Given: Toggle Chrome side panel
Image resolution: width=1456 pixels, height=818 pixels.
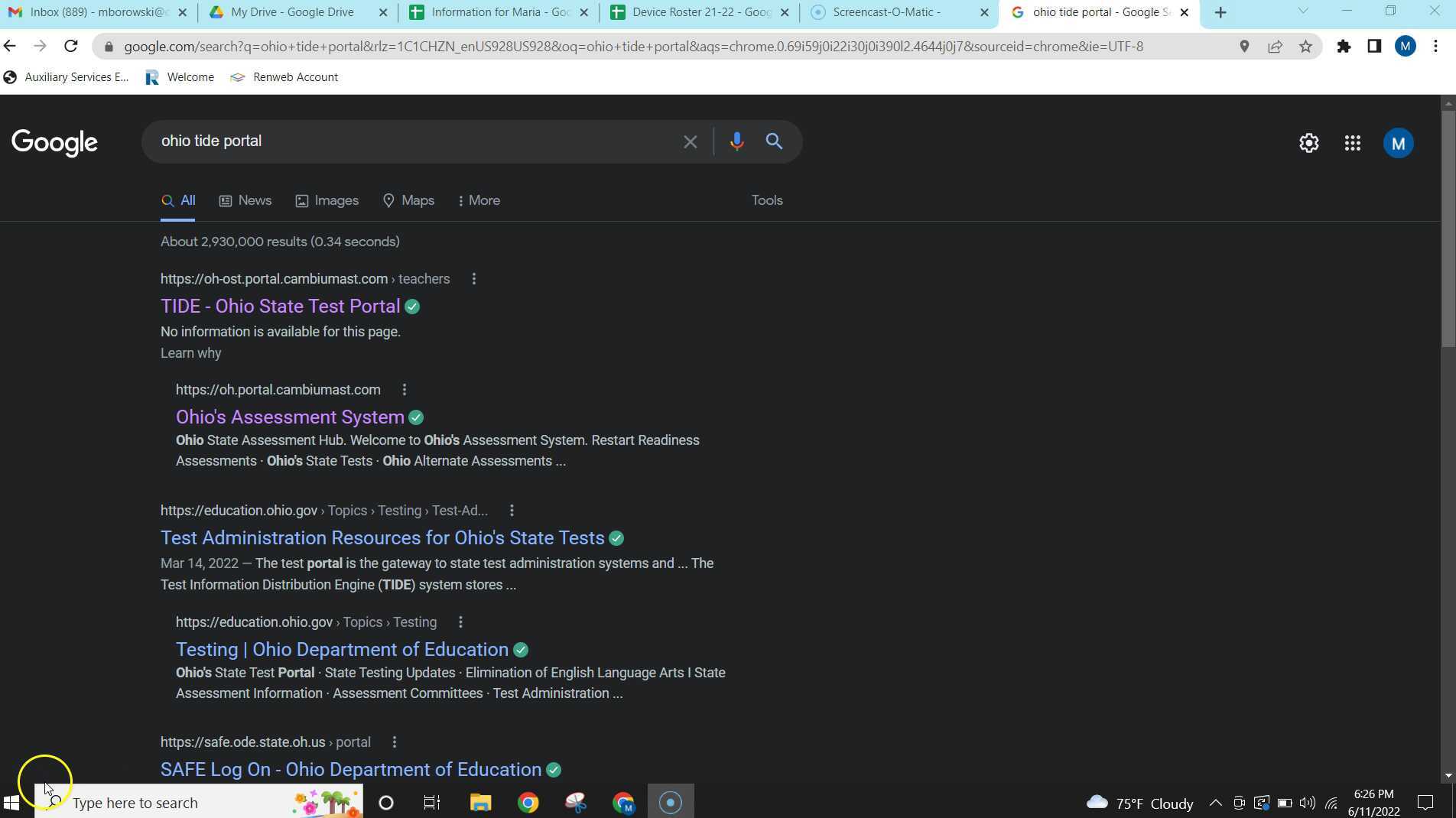Looking at the screenshot, I should (x=1374, y=47).
